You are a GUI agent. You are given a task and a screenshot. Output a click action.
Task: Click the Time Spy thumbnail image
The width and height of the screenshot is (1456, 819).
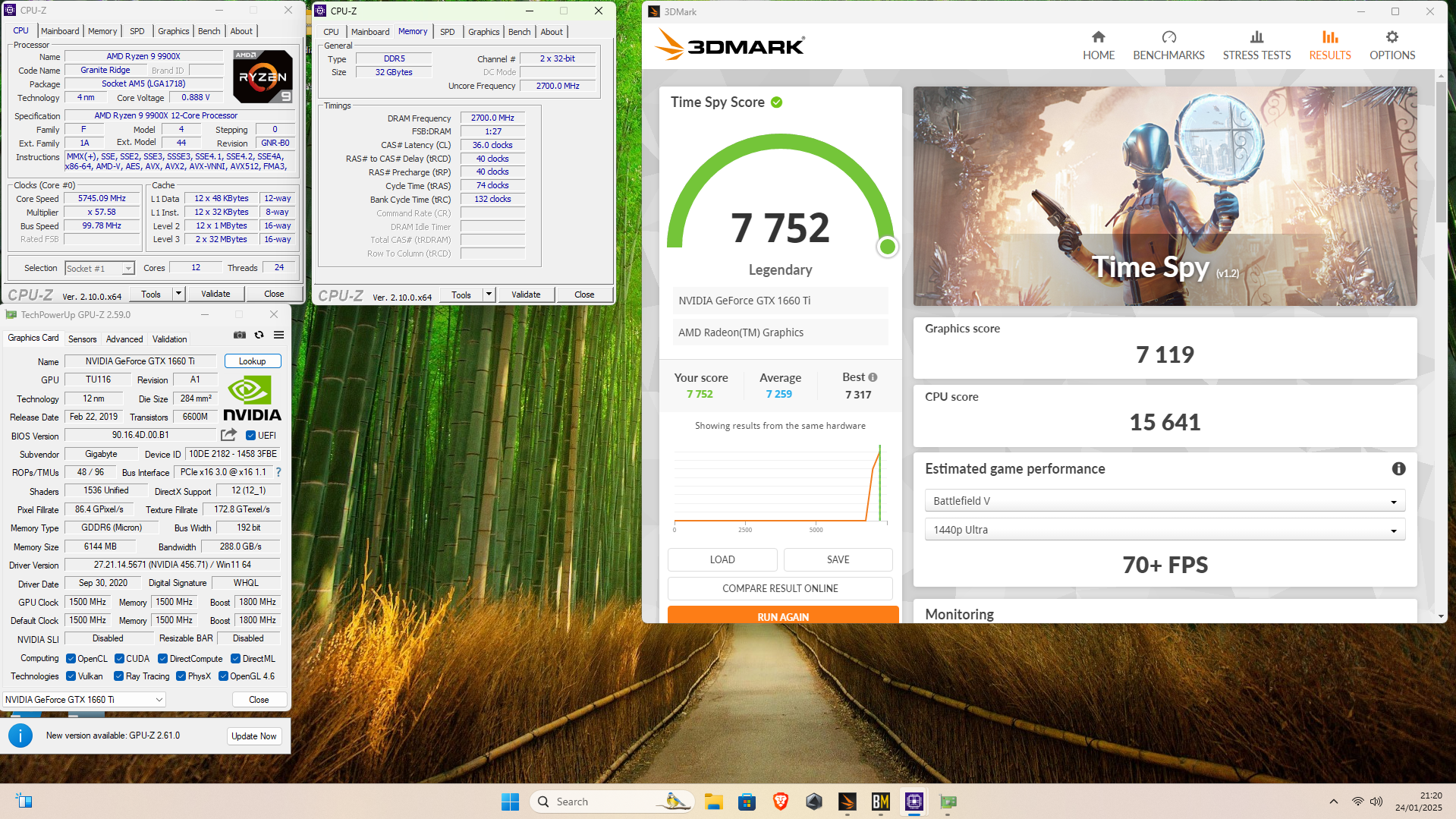pyautogui.click(x=1165, y=196)
